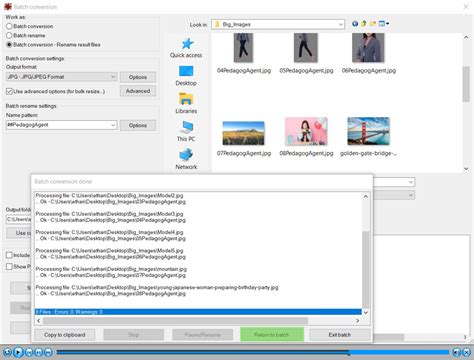This screenshot has width=474, height=360.
Task: Click the IrfanView icon in title bar
Action: [7, 7]
